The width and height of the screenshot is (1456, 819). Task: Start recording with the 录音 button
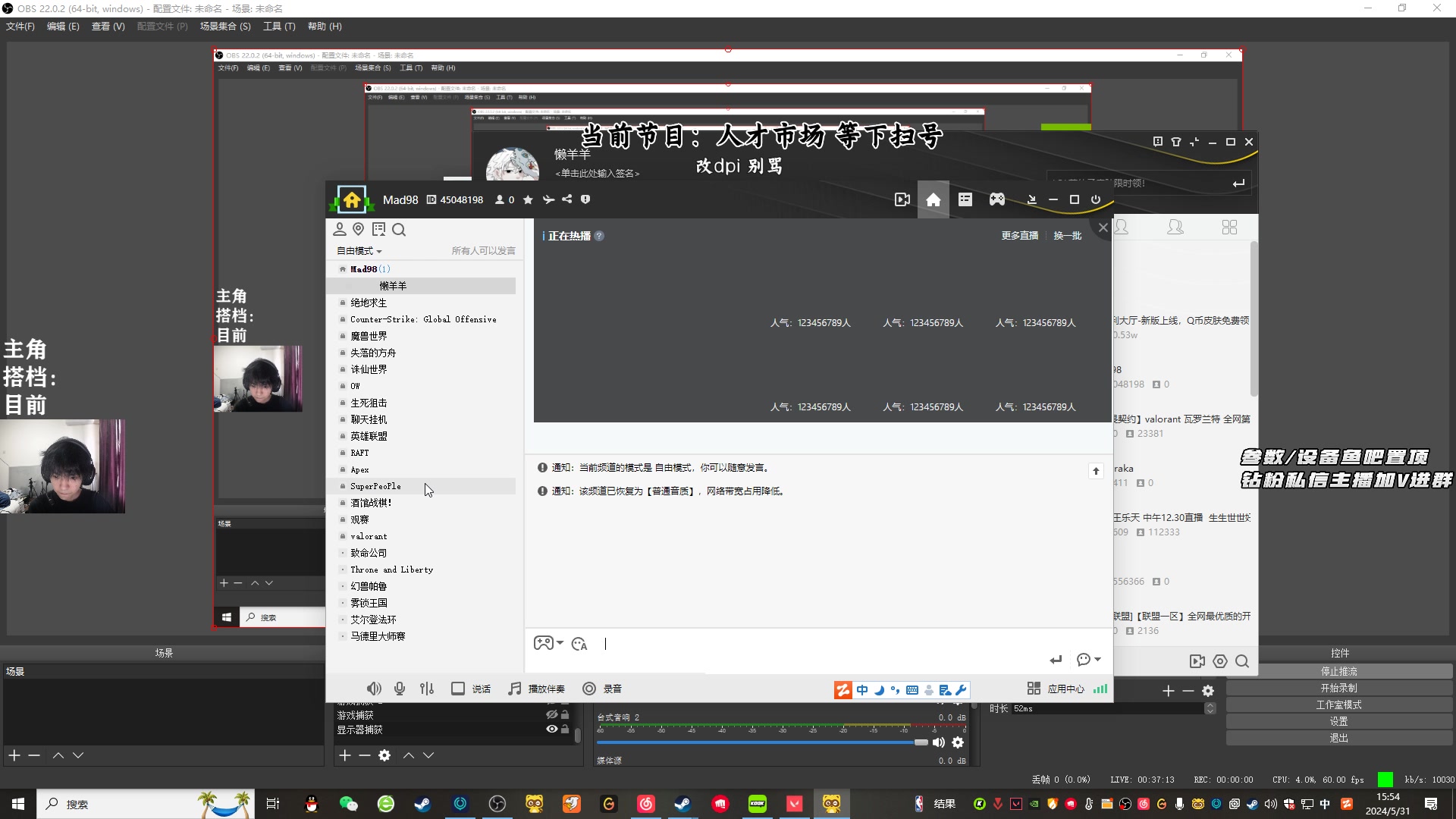[602, 689]
